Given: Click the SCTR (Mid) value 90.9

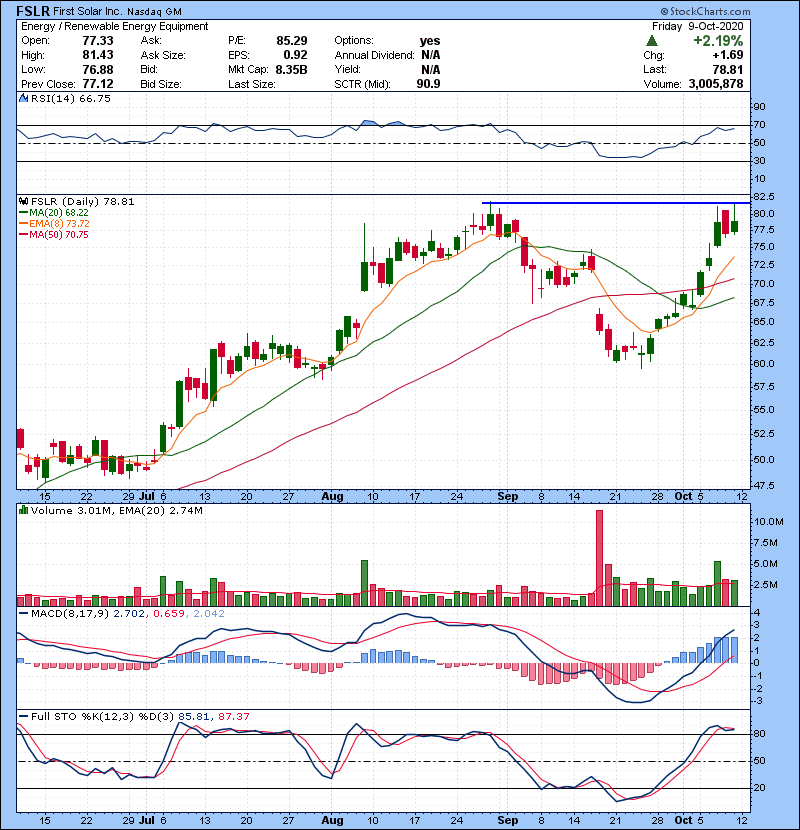Looking at the screenshot, I should pos(428,84).
